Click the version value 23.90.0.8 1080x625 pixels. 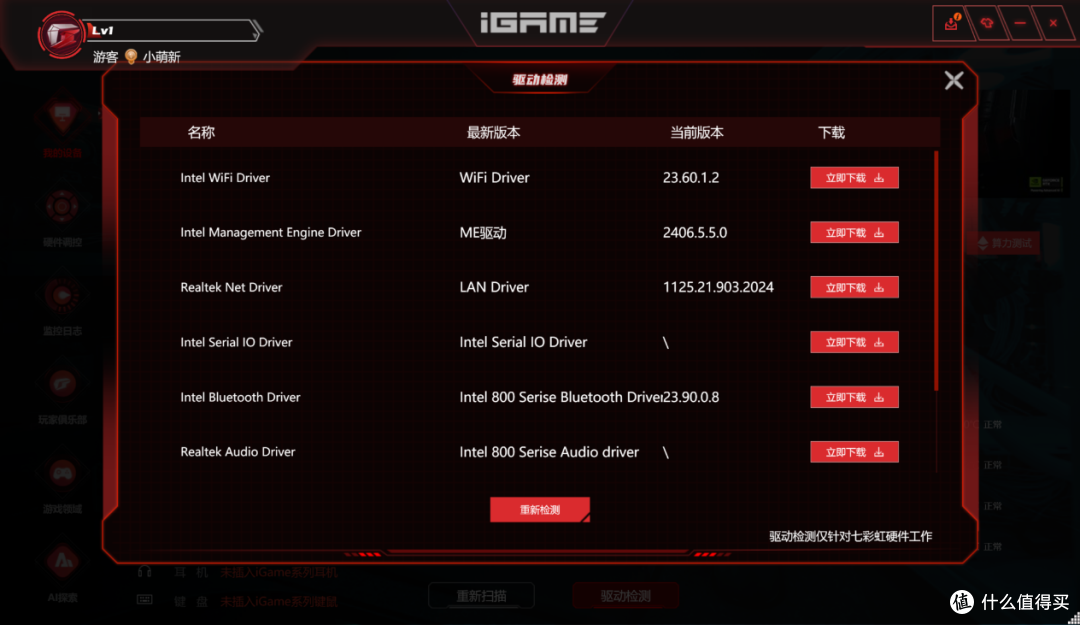(691, 397)
